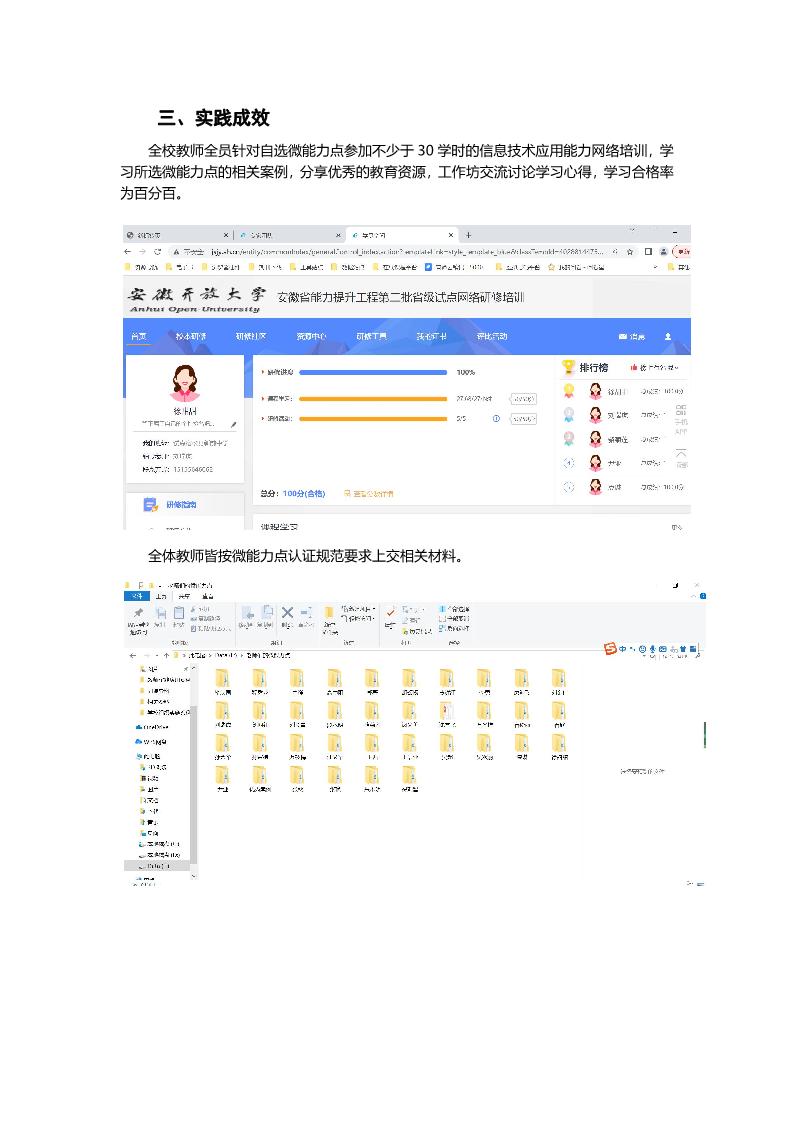The image size is (794, 1123).
Task: Click the Delete X icon in Explorer ribbon
Action: [287, 613]
